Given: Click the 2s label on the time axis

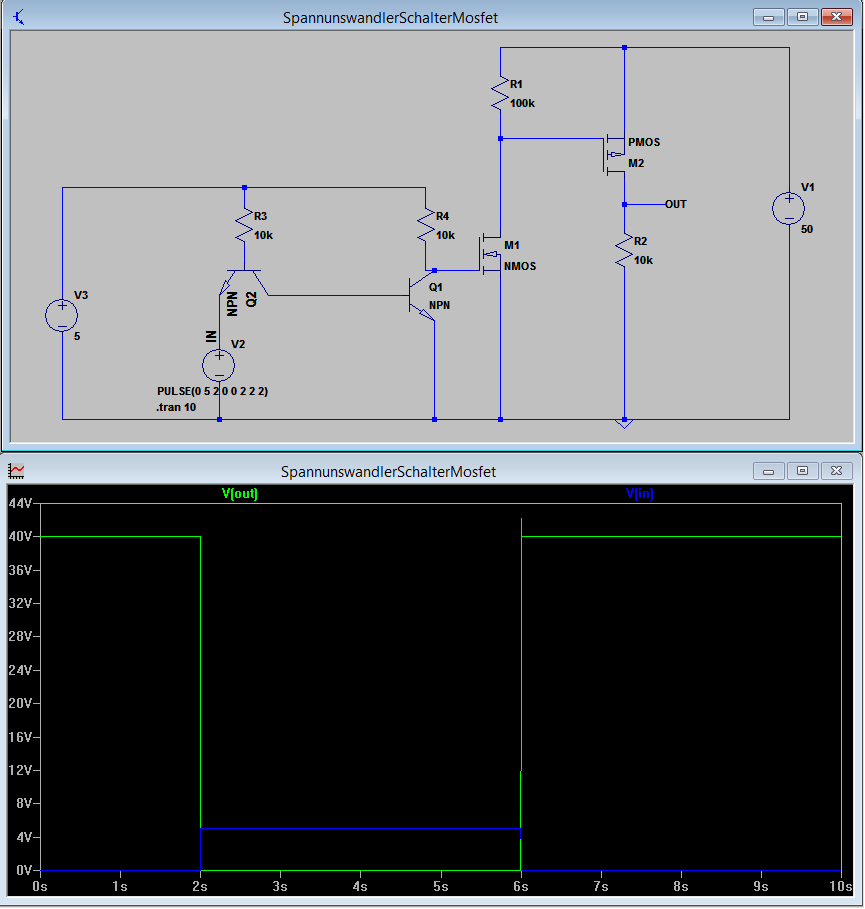Looking at the screenshot, I should (x=200, y=886).
